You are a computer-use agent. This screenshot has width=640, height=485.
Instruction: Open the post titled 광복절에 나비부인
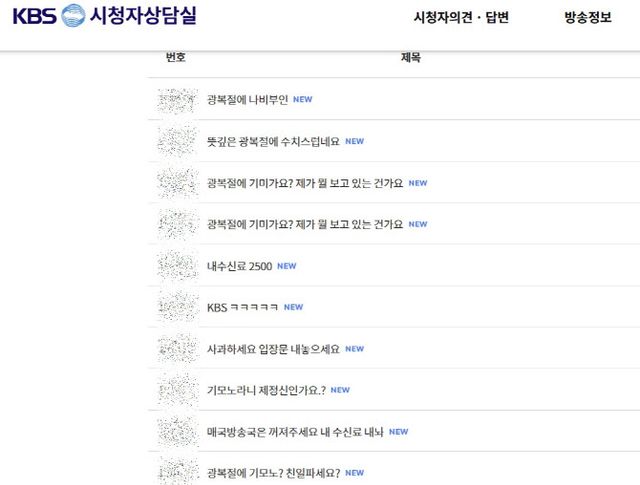[x=247, y=100]
